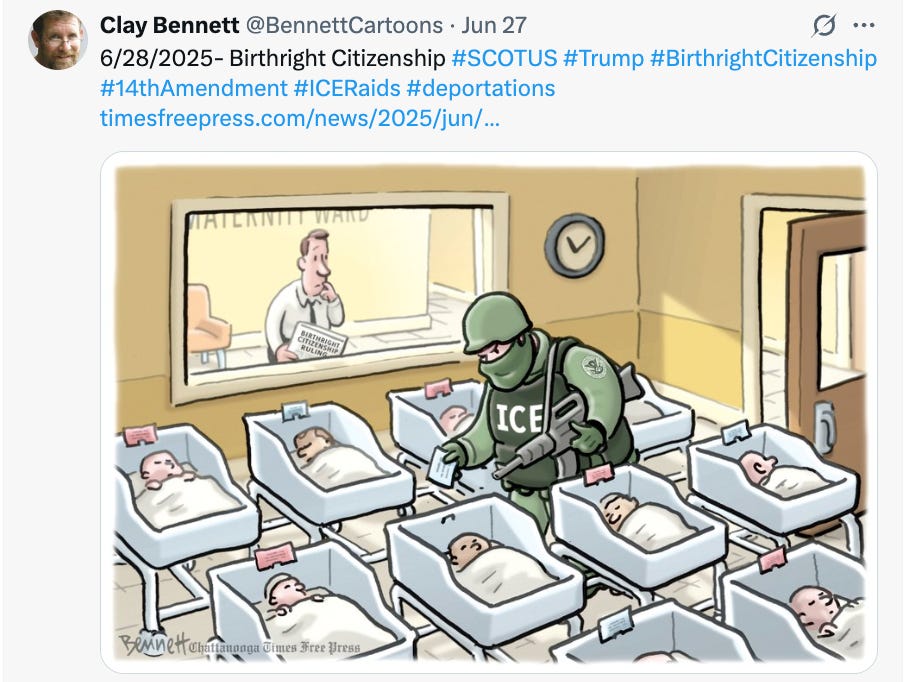Click the wall clock in the cartoon
The height and width of the screenshot is (682, 908).
[x=574, y=245]
